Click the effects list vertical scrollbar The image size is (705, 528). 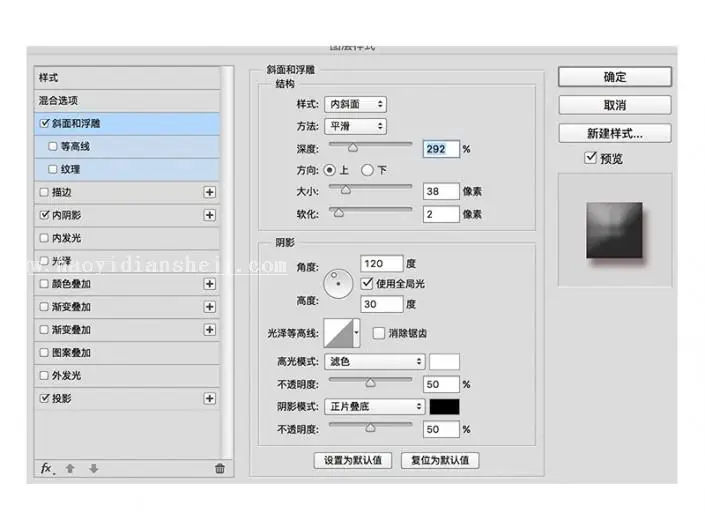pos(229,261)
